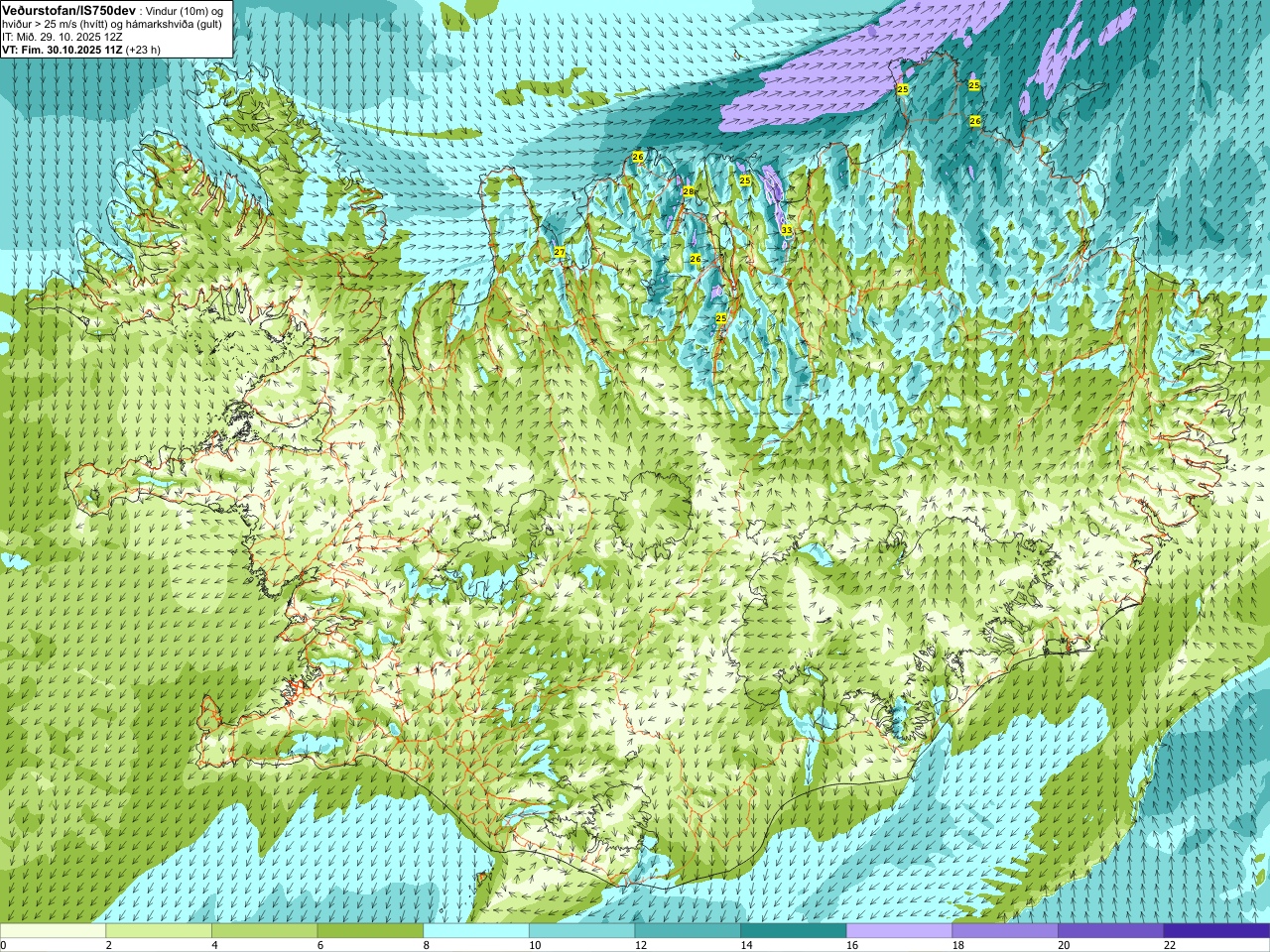
Task: Click the 20–22 m/s violet legend swatch
Action: (x=1111, y=931)
